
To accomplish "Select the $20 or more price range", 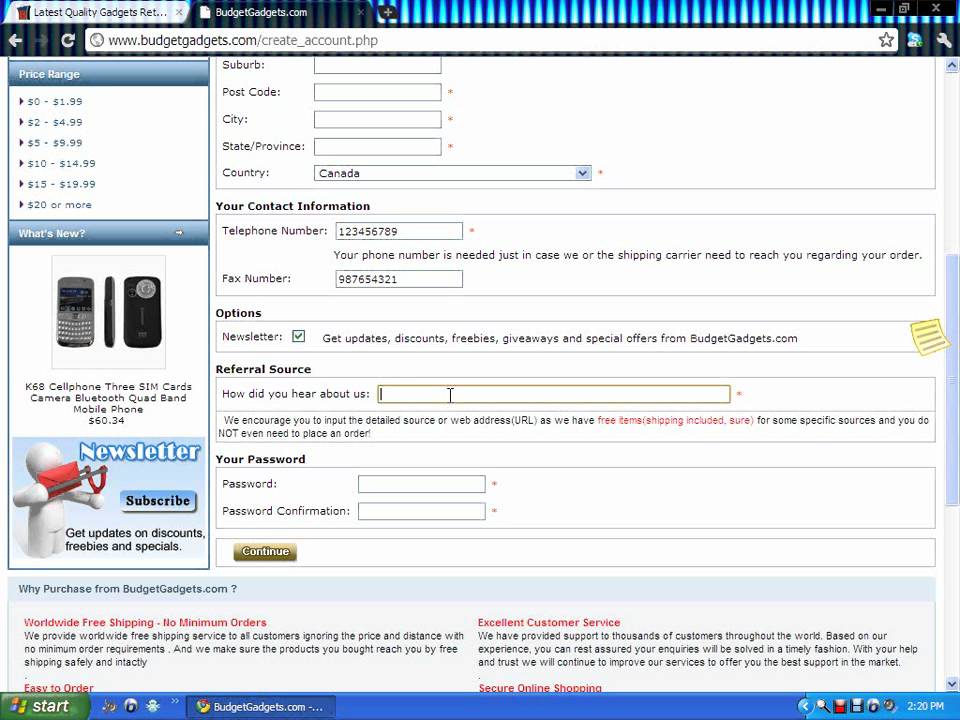I will pyautogui.click(x=59, y=205).
